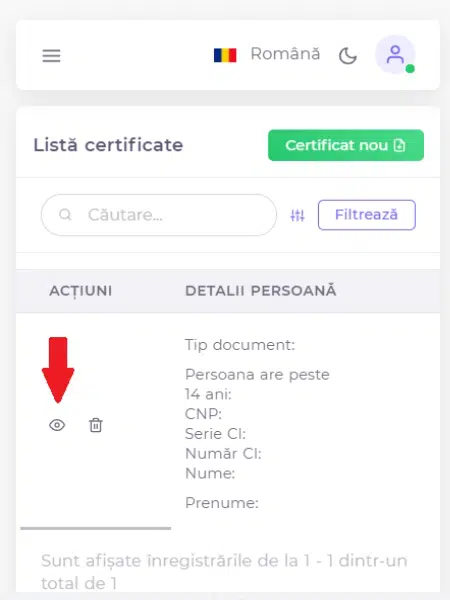Open filter options via the sliders icon
This screenshot has width=450, height=600.
pos(297,215)
